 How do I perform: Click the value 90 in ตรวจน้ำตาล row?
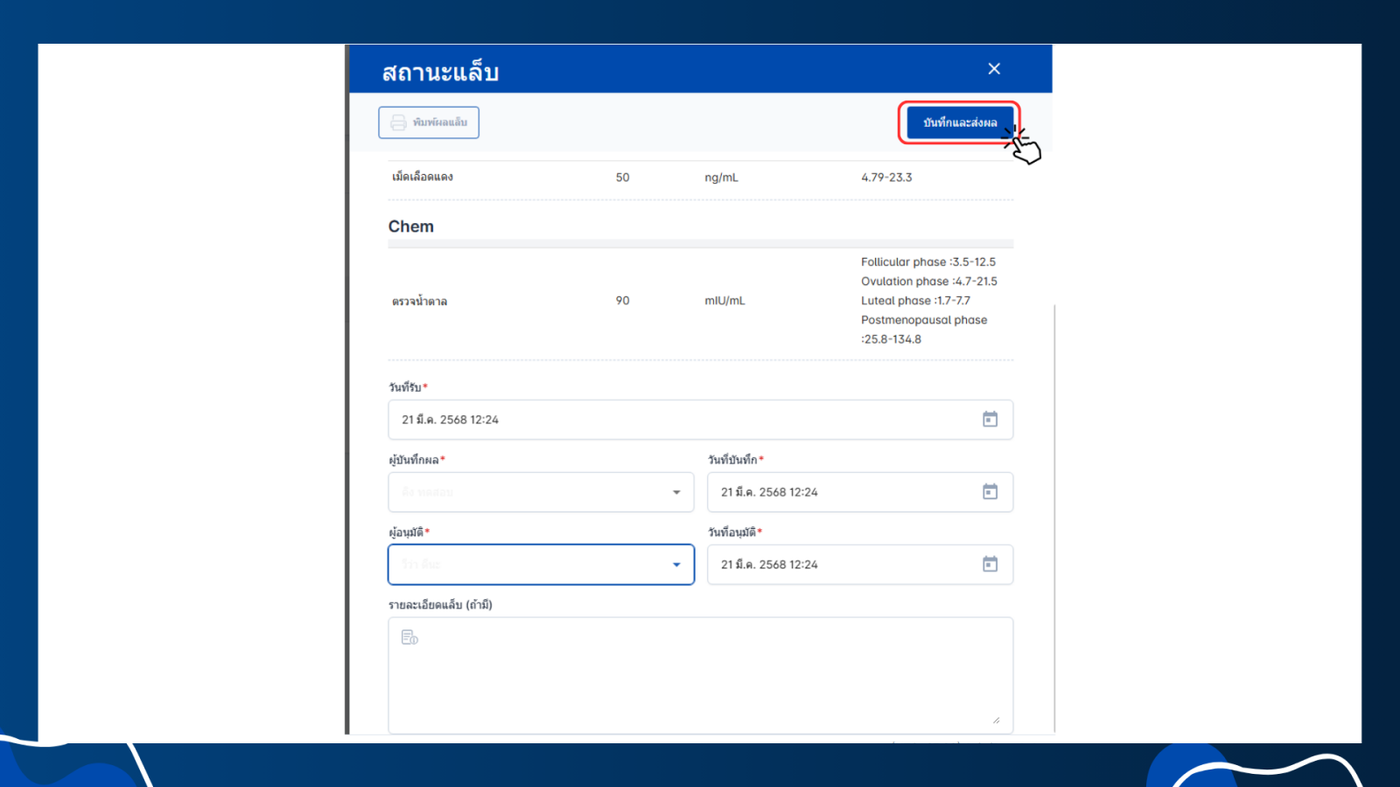(x=623, y=301)
